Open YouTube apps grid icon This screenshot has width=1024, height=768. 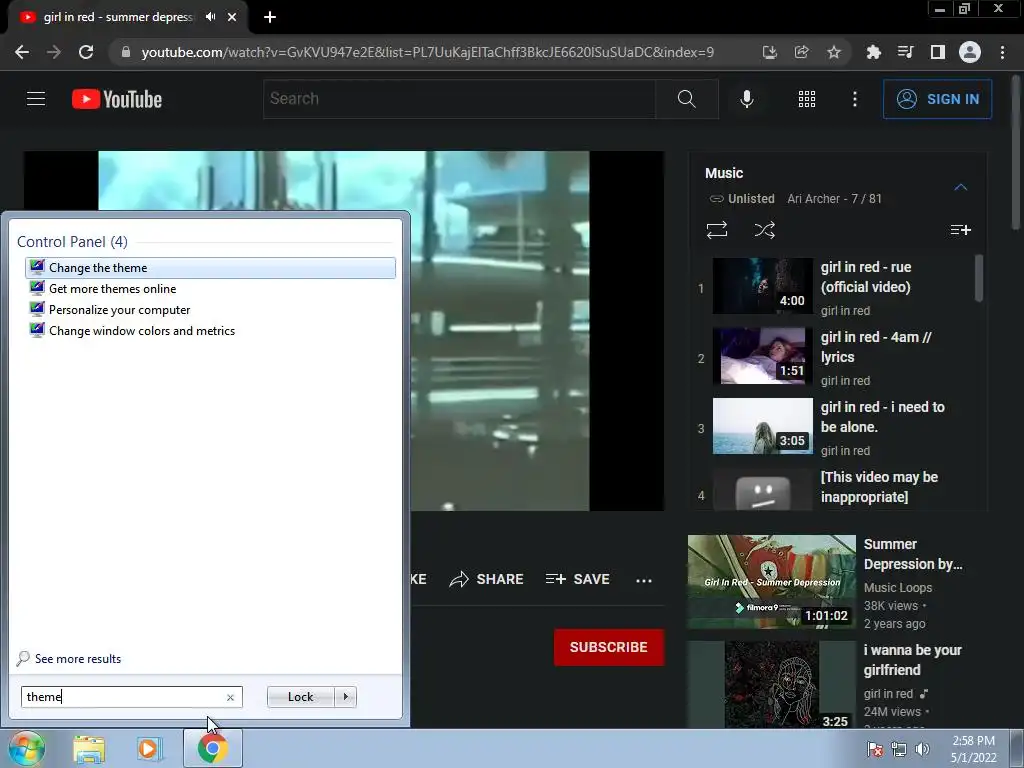pyautogui.click(x=807, y=99)
